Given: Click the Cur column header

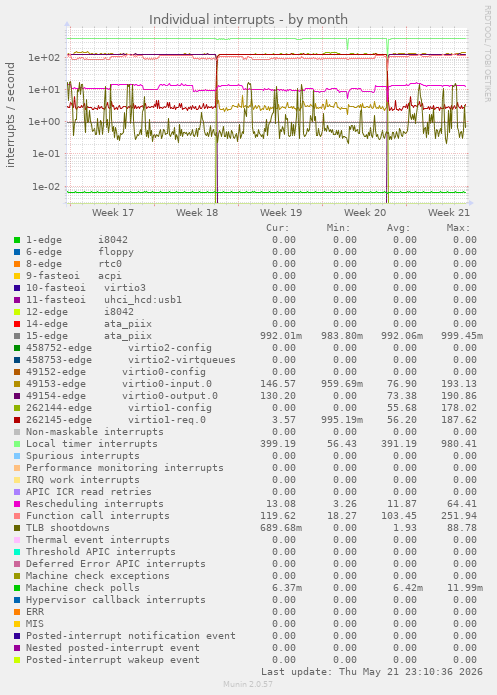Looking at the screenshot, I should click(278, 228).
